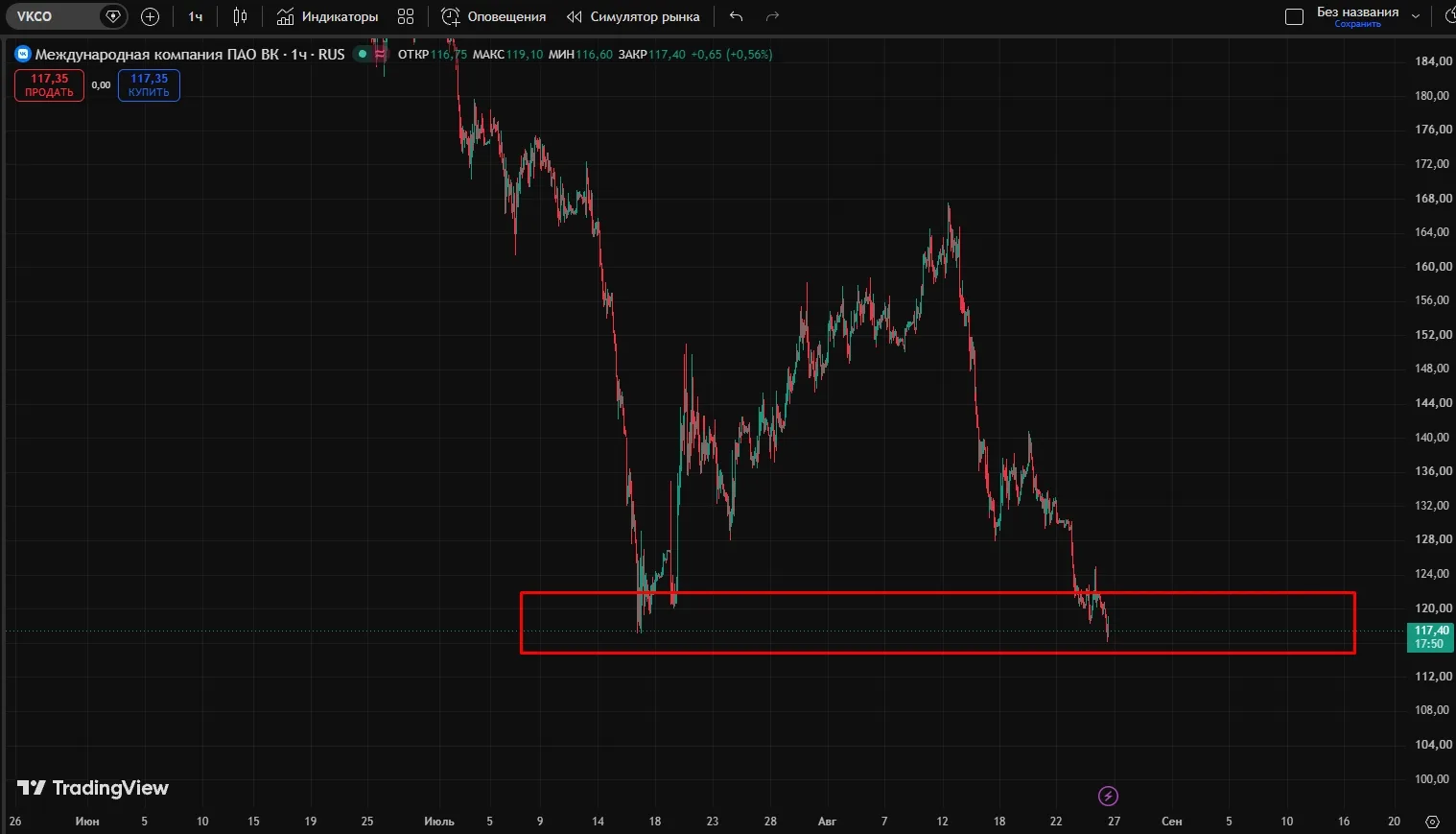Click the 140,00 price scale label

tap(1433, 438)
